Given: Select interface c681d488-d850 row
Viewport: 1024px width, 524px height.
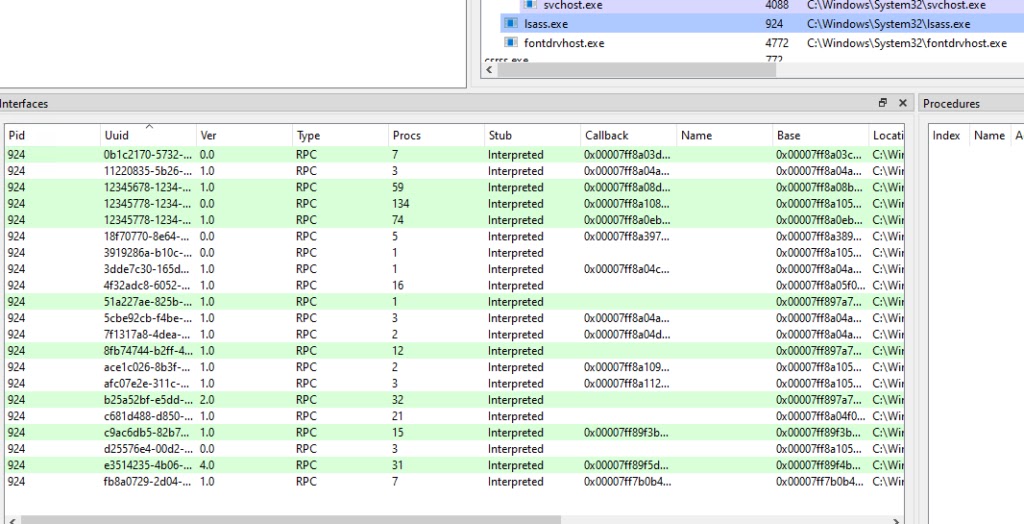Looking at the screenshot, I should [455, 416].
